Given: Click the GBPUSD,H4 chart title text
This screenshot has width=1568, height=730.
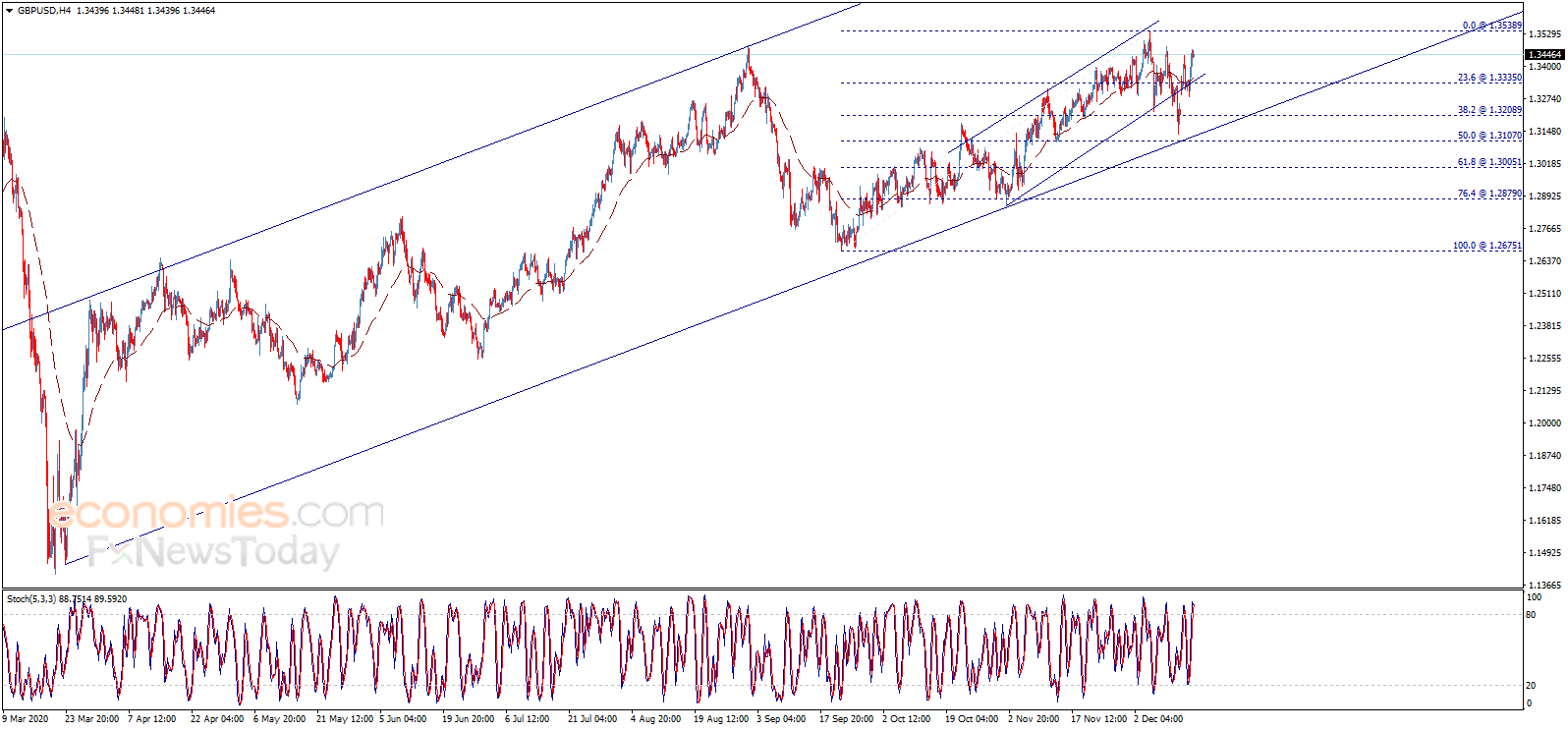Looking at the screenshot, I should click(44, 11).
